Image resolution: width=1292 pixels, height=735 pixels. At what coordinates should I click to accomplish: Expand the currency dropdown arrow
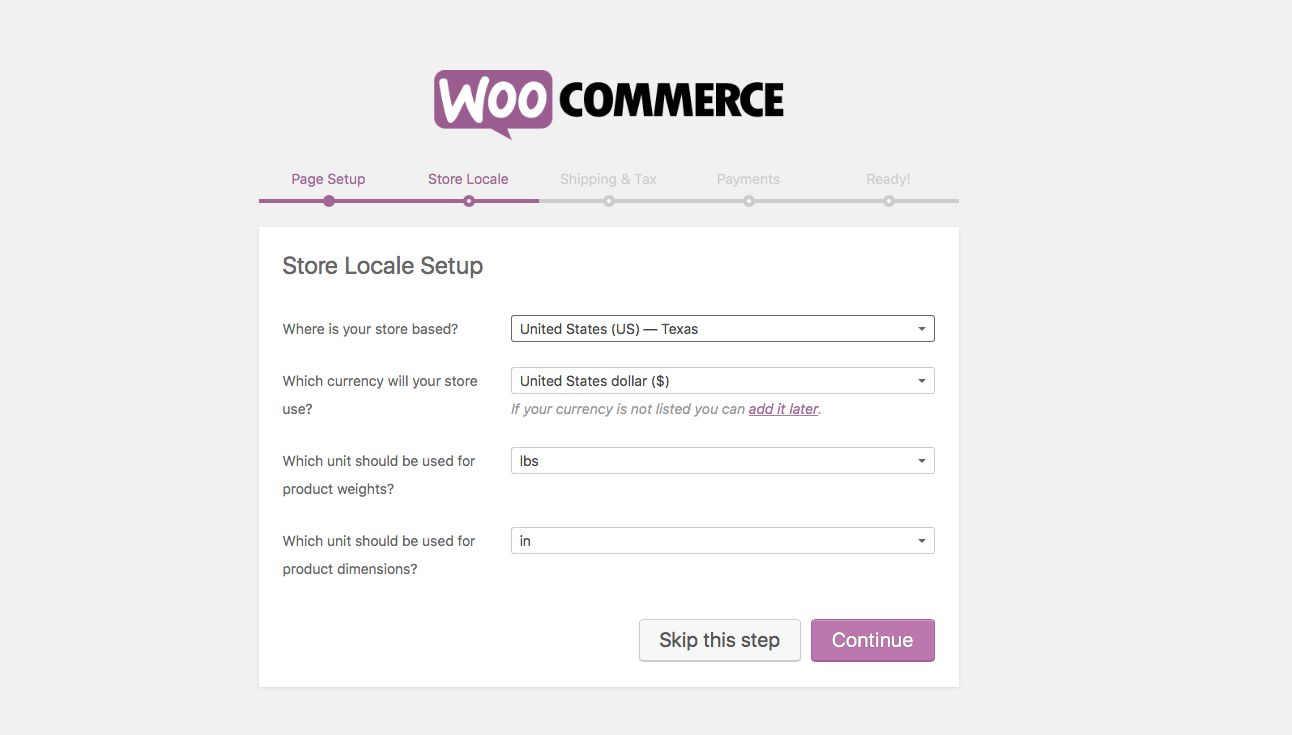tap(921, 381)
